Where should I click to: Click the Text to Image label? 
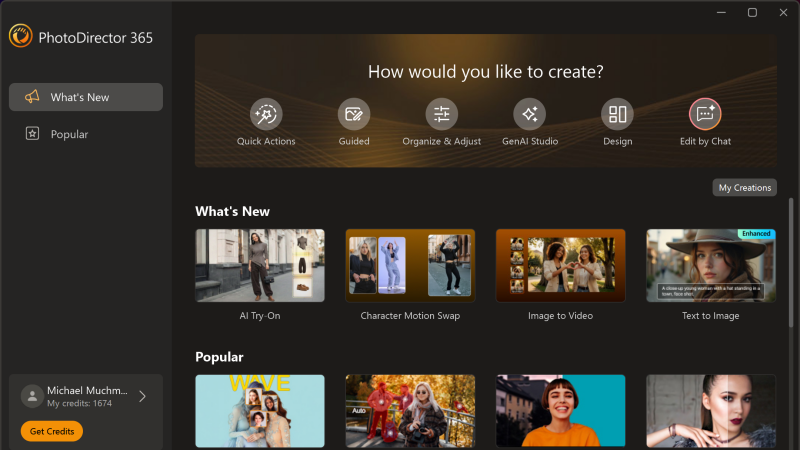(x=711, y=316)
